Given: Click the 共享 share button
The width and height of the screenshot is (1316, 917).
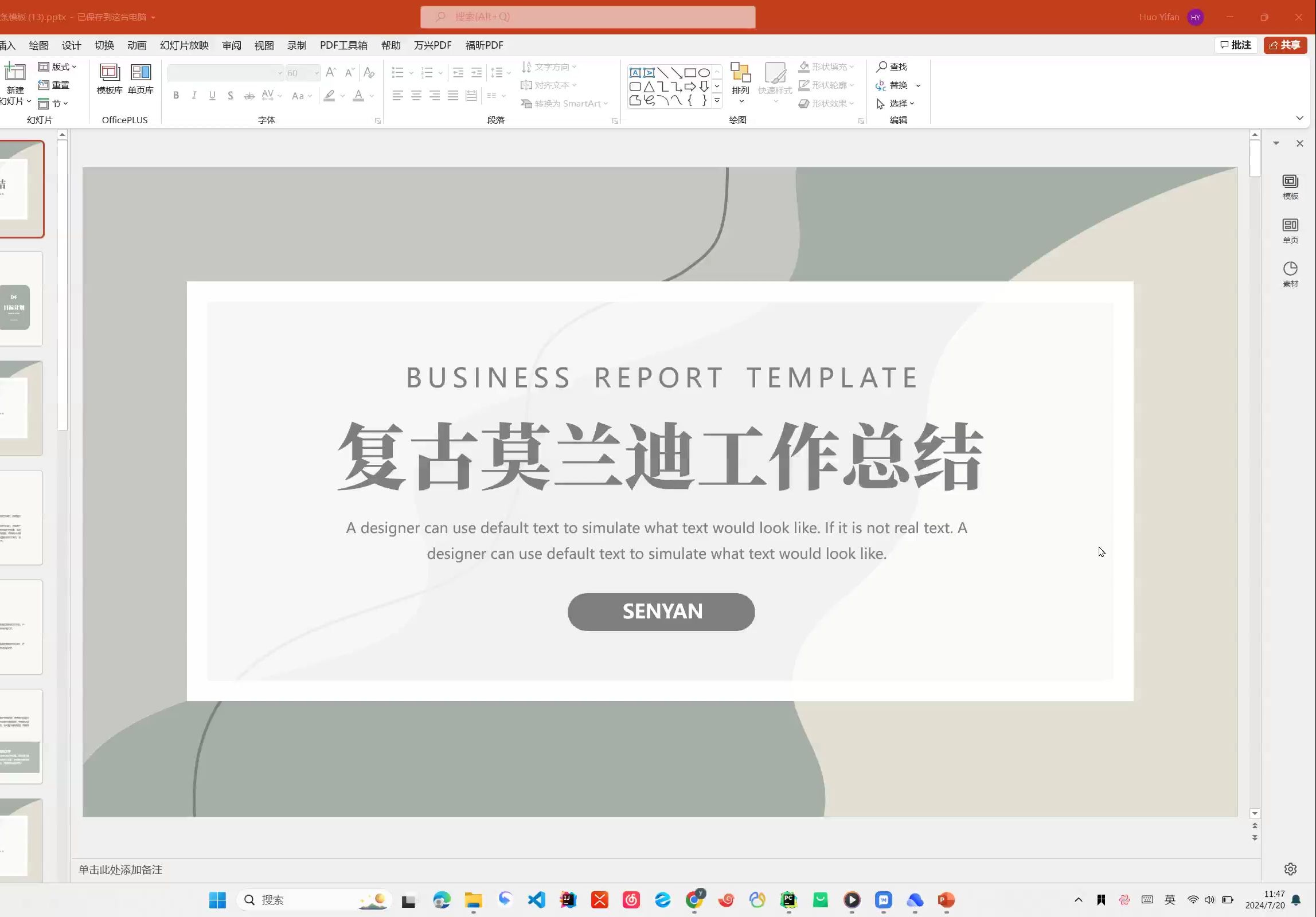Looking at the screenshot, I should (x=1284, y=45).
